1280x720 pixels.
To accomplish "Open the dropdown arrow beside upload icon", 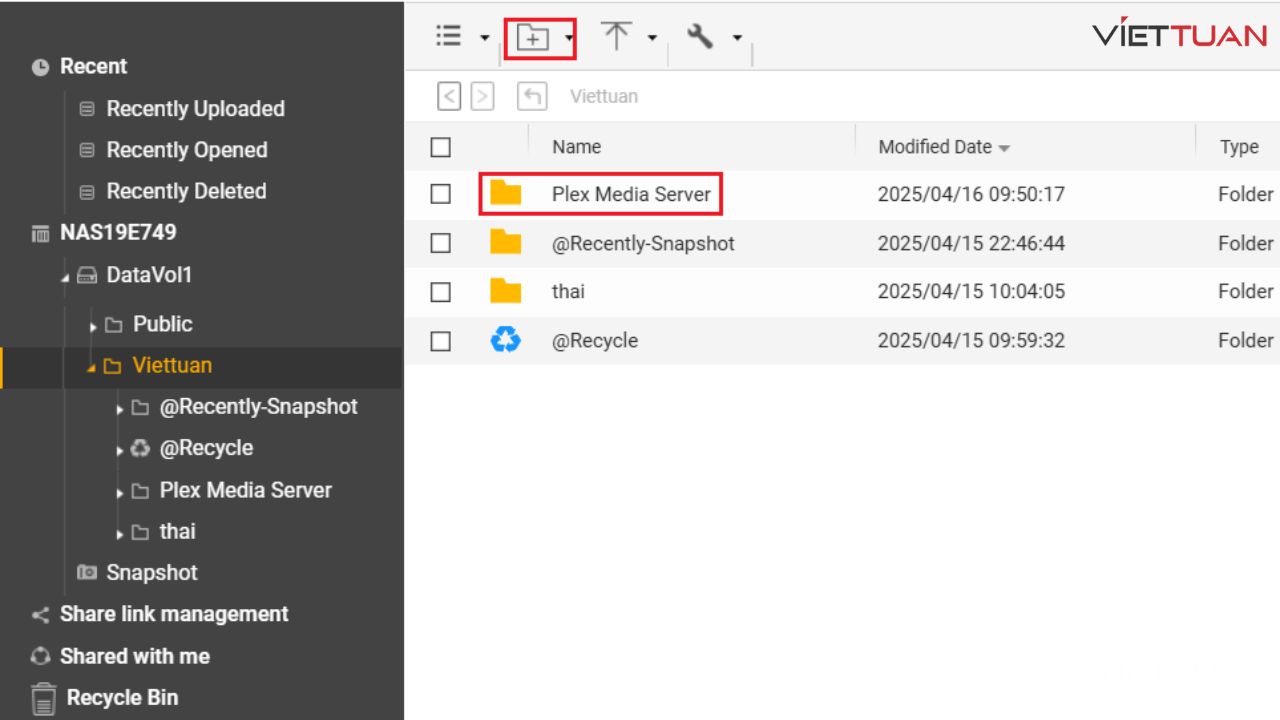I will (652, 39).
